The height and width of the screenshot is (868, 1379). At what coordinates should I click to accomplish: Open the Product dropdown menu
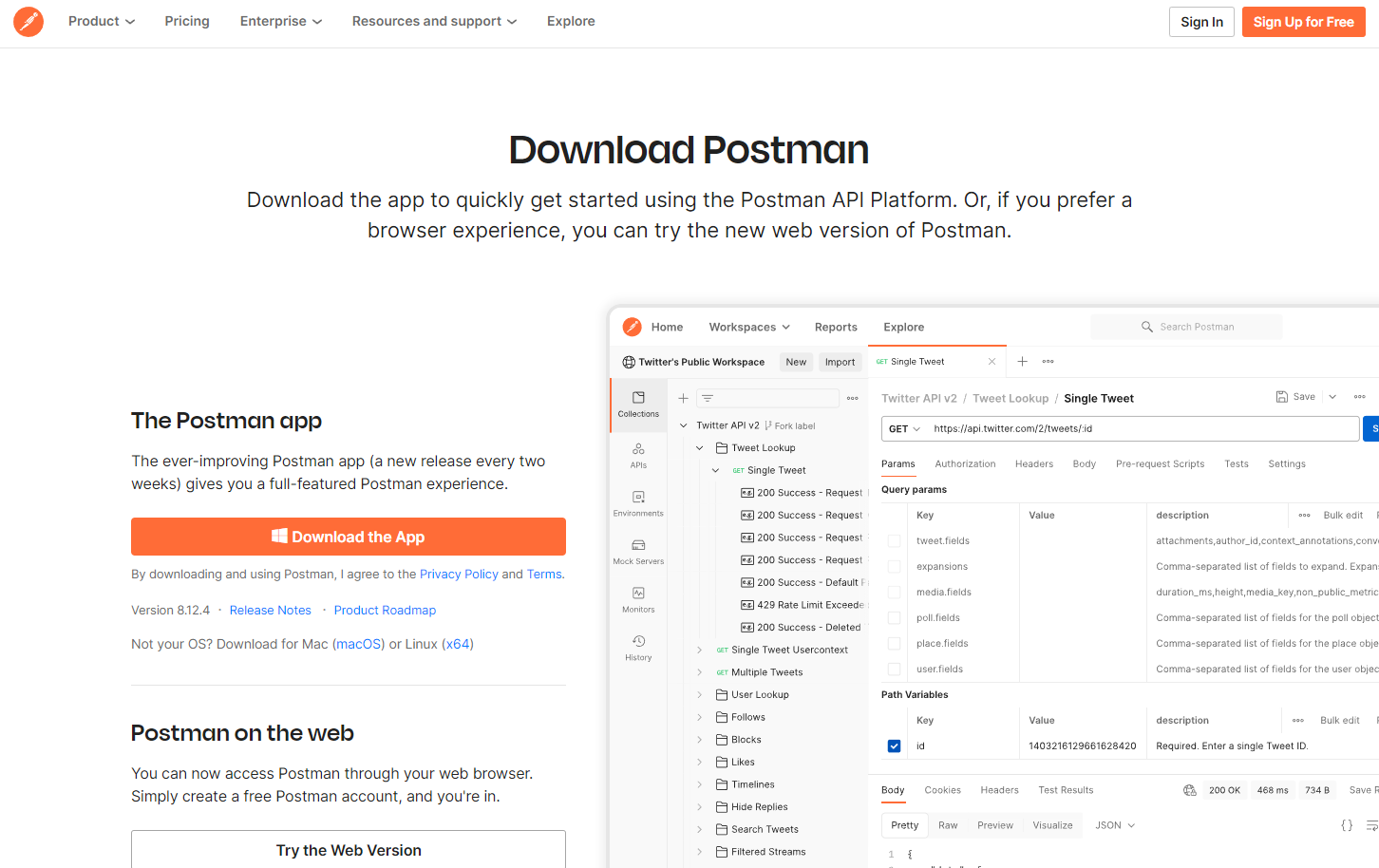102,21
